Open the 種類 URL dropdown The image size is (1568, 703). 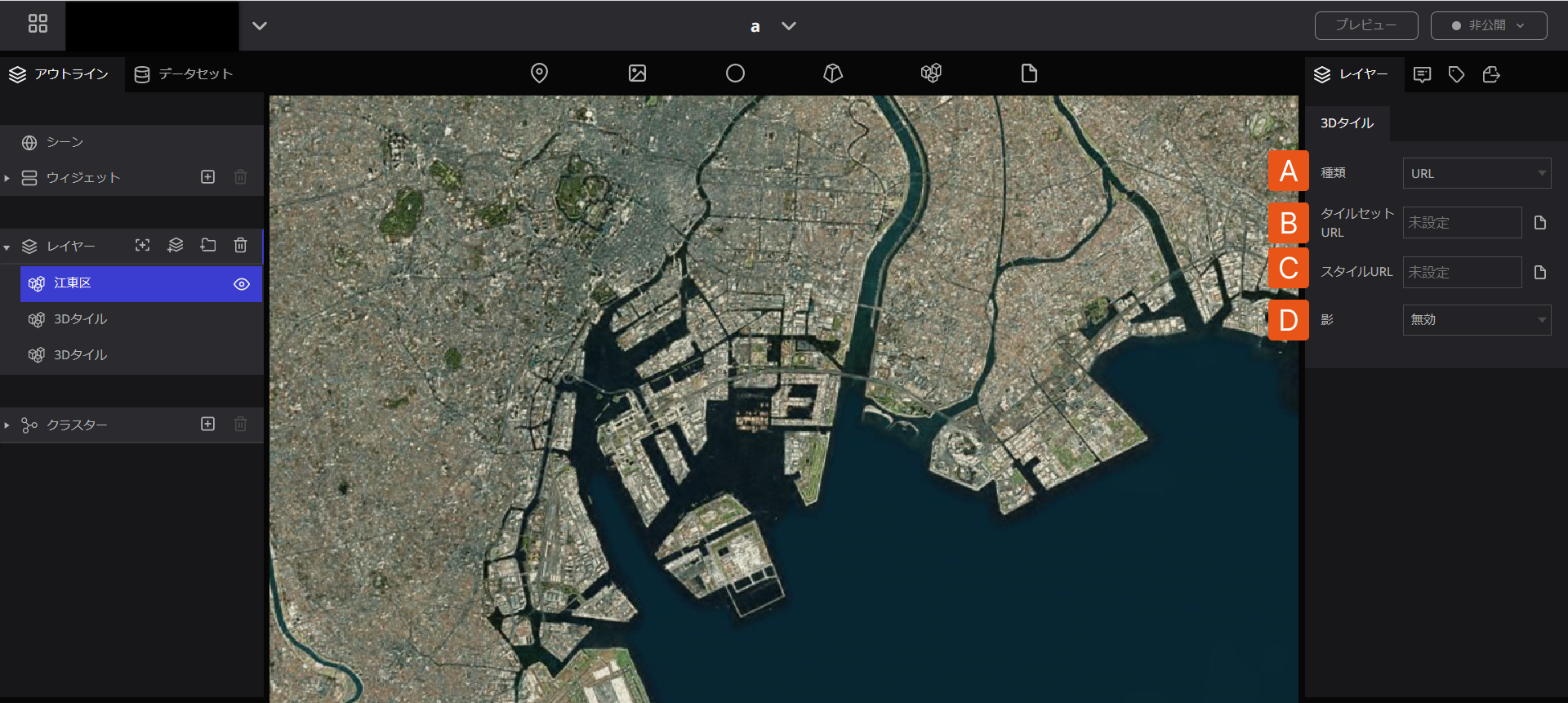(1477, 173)
